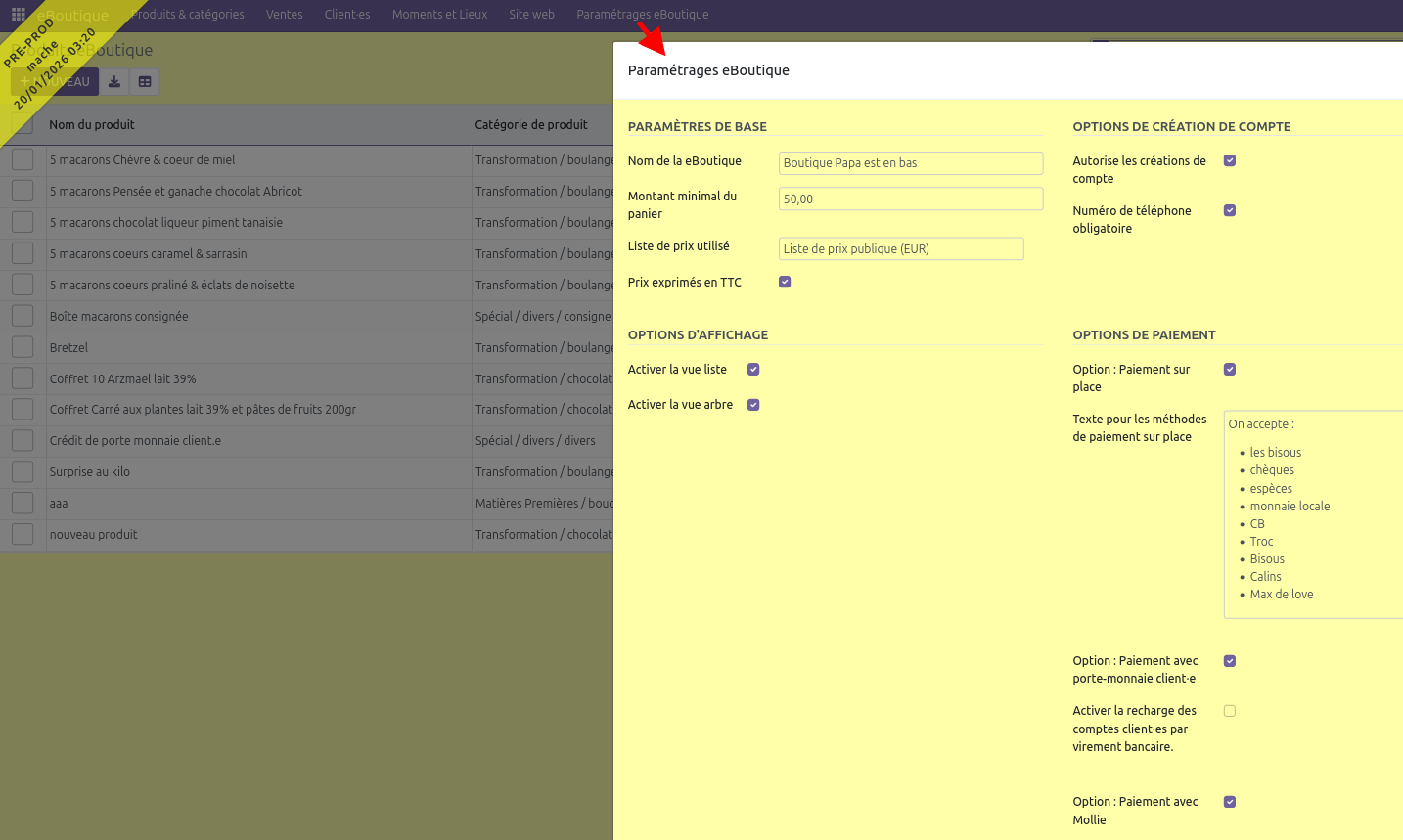Open Moments et Lieux menu
The image size is (1403, 840).
[x=439, y=15]
